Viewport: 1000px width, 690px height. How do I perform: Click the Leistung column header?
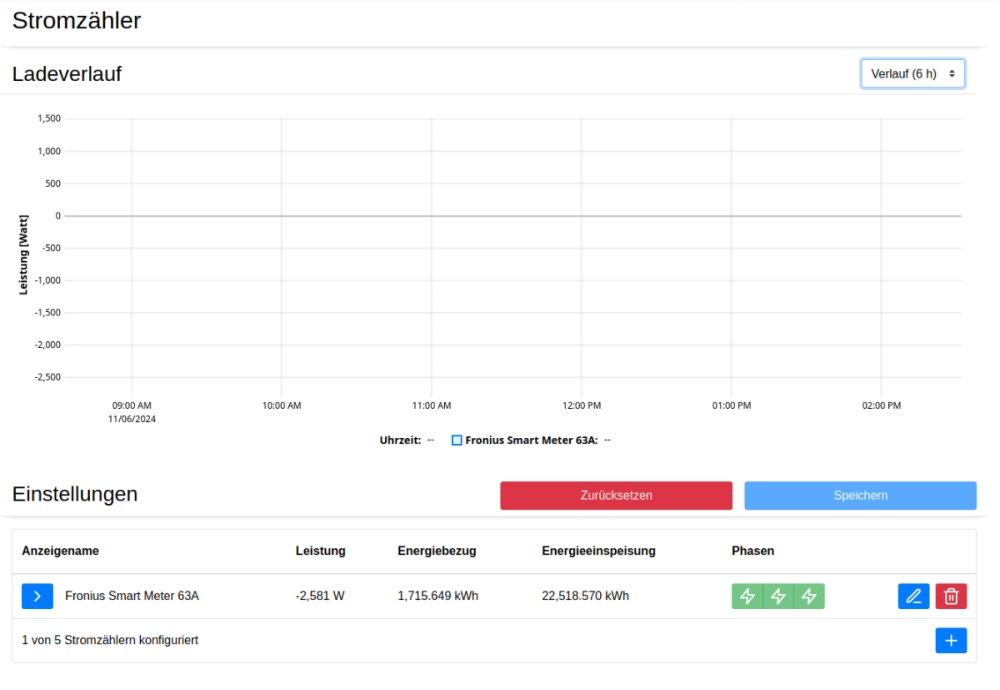click(x=320, y=551)
